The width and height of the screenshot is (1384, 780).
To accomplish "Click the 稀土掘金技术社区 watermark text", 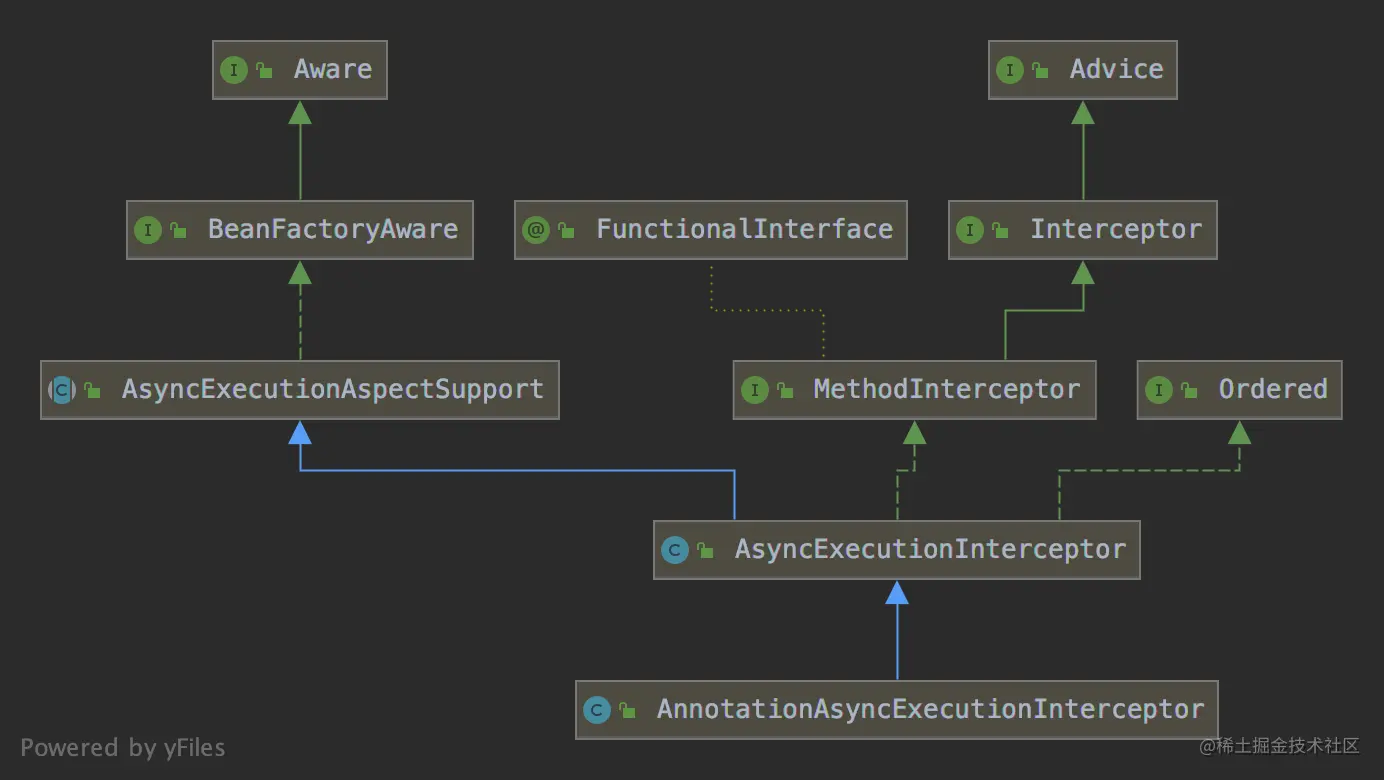I will pyautogui.click(x=1281, y=747).
